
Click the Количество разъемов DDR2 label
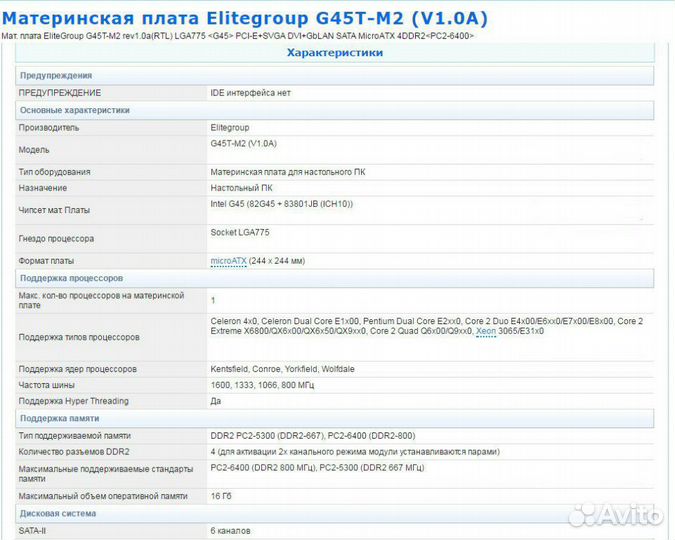click(74, 452)
